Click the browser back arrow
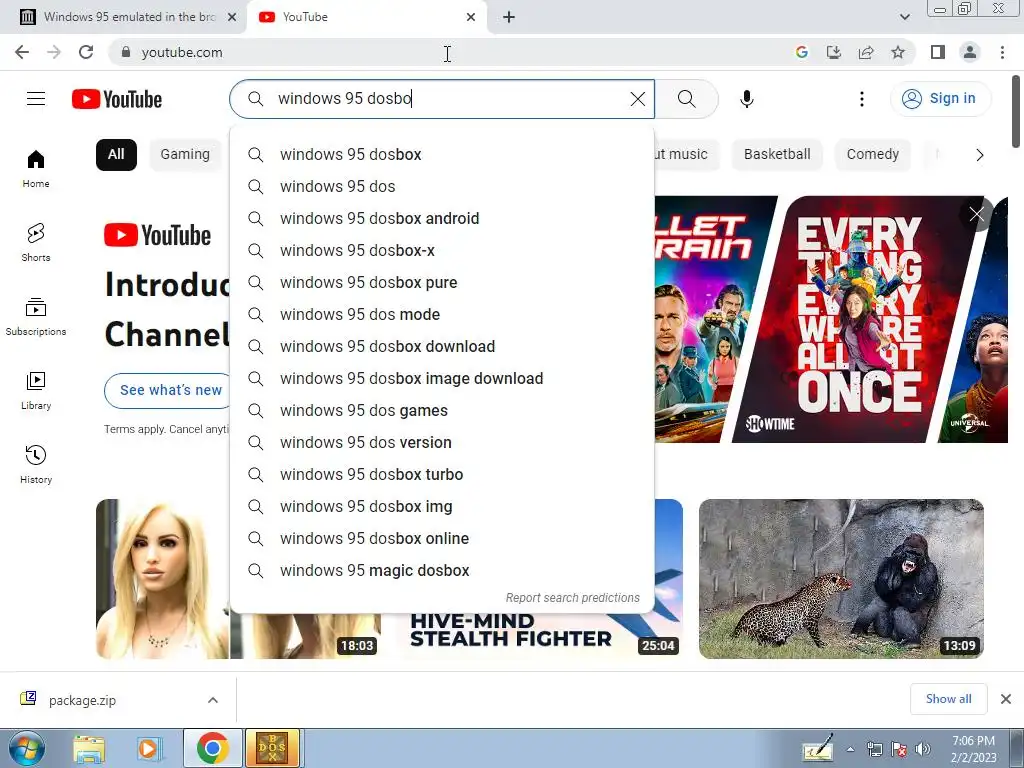 pos(22,52)
